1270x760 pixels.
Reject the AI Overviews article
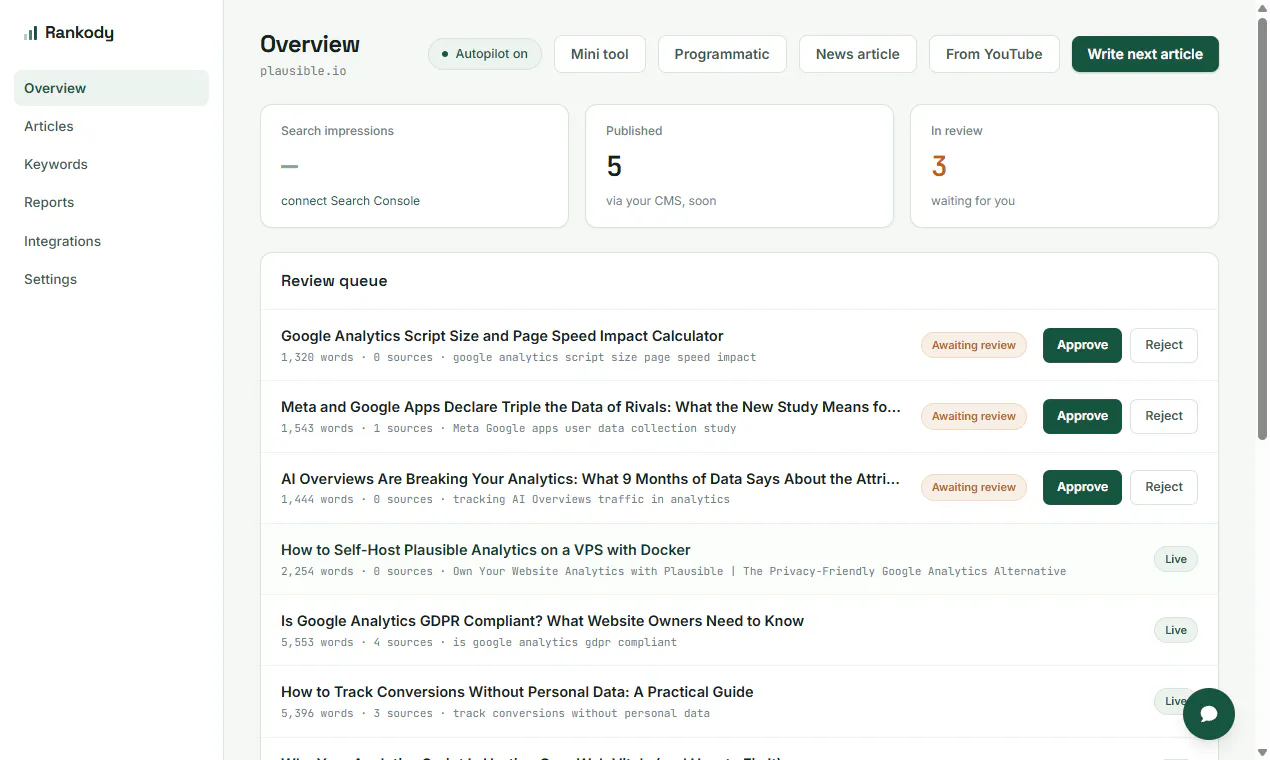point(1164,487)
